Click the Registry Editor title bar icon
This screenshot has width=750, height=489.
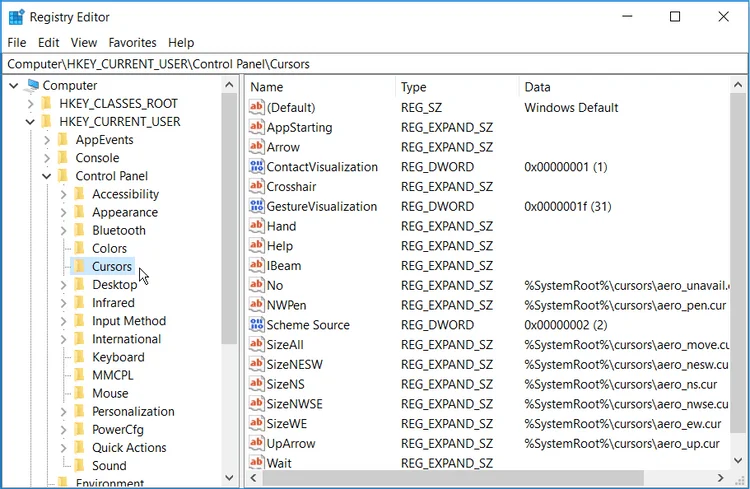point(16,17)
